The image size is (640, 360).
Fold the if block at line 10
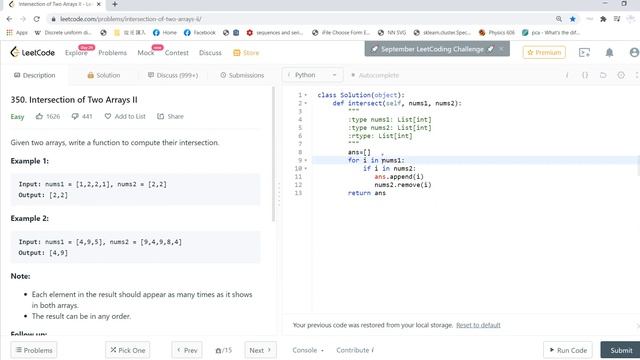306,169
